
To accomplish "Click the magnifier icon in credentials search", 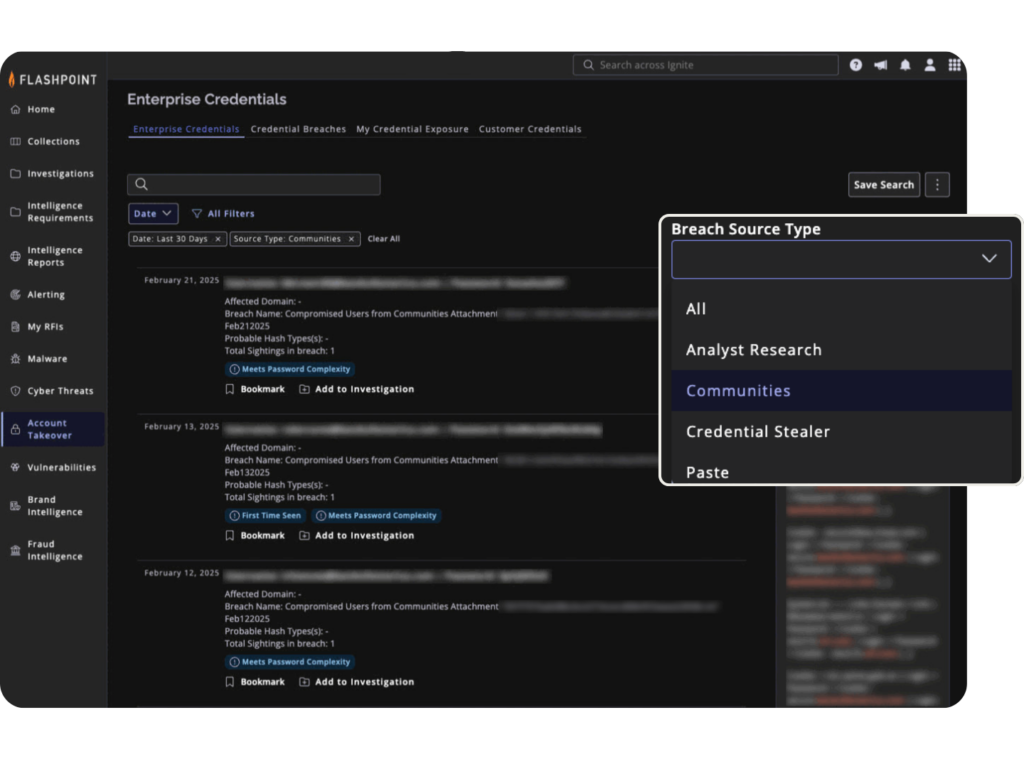I will 141,184.
